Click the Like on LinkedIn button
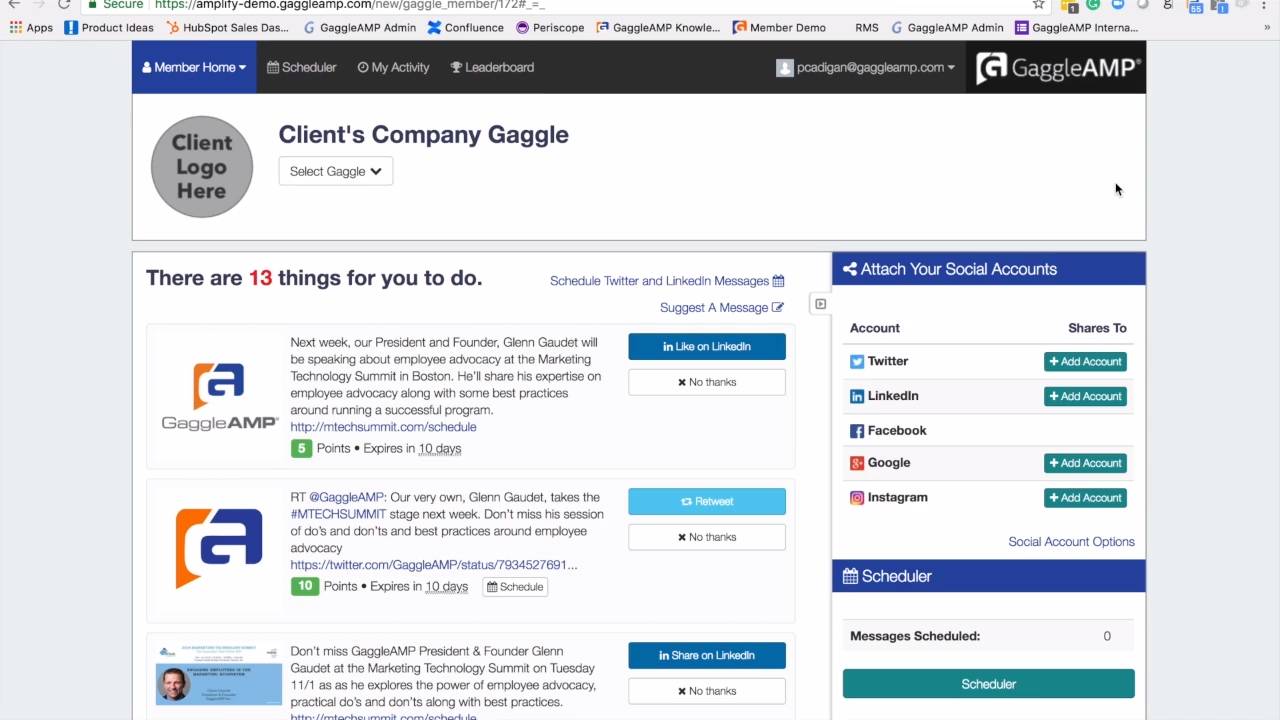The width and height of the screenshot is (1280, 720). tap(707, 346)
